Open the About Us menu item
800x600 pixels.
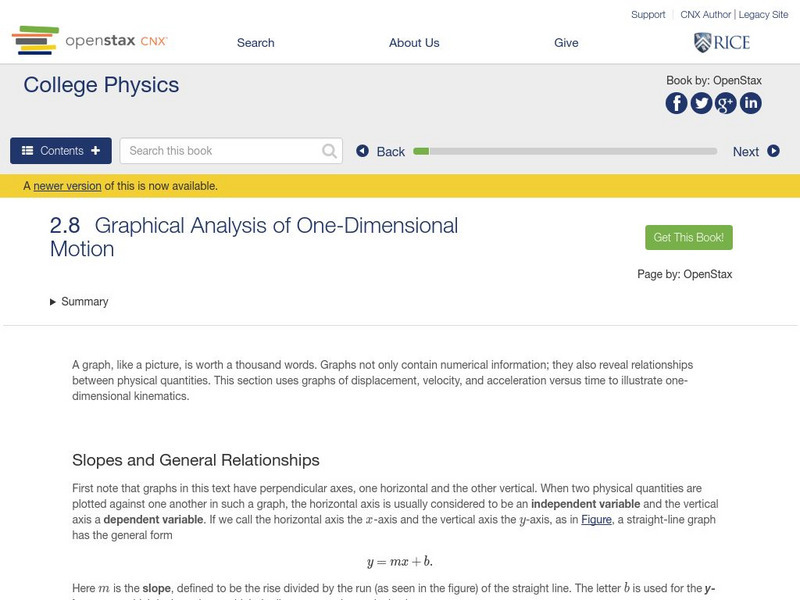[x=414, y=43]
